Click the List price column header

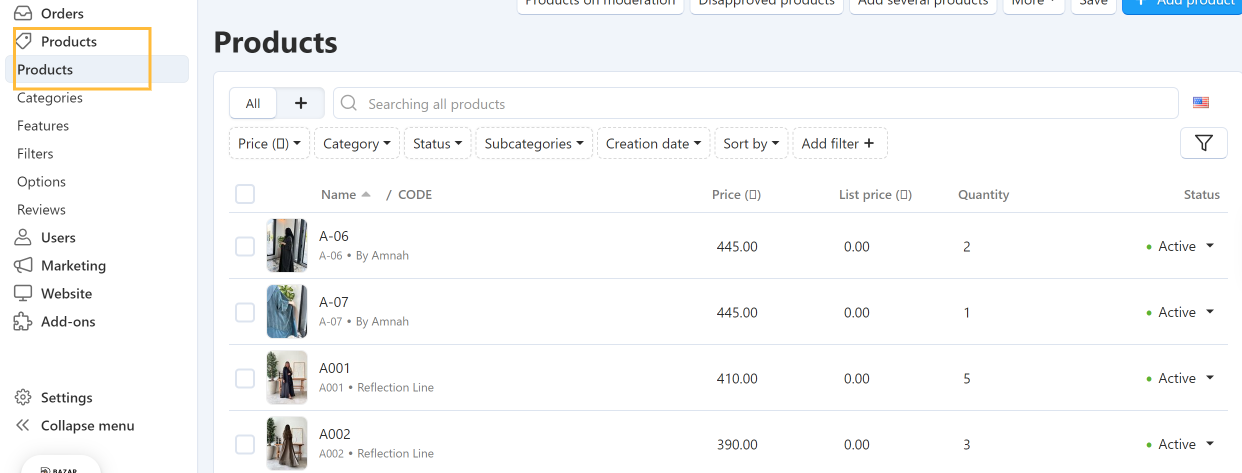875,194
